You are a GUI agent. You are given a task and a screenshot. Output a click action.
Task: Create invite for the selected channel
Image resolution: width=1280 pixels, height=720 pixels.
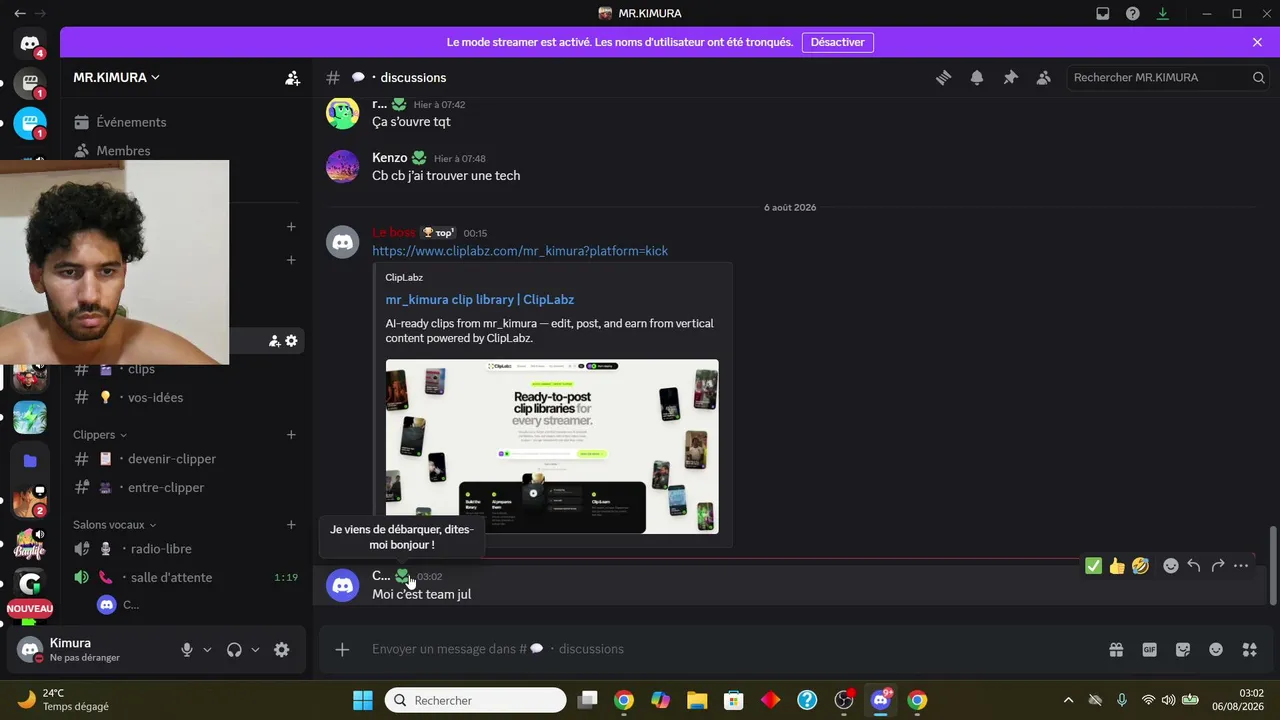click(275, 341)
